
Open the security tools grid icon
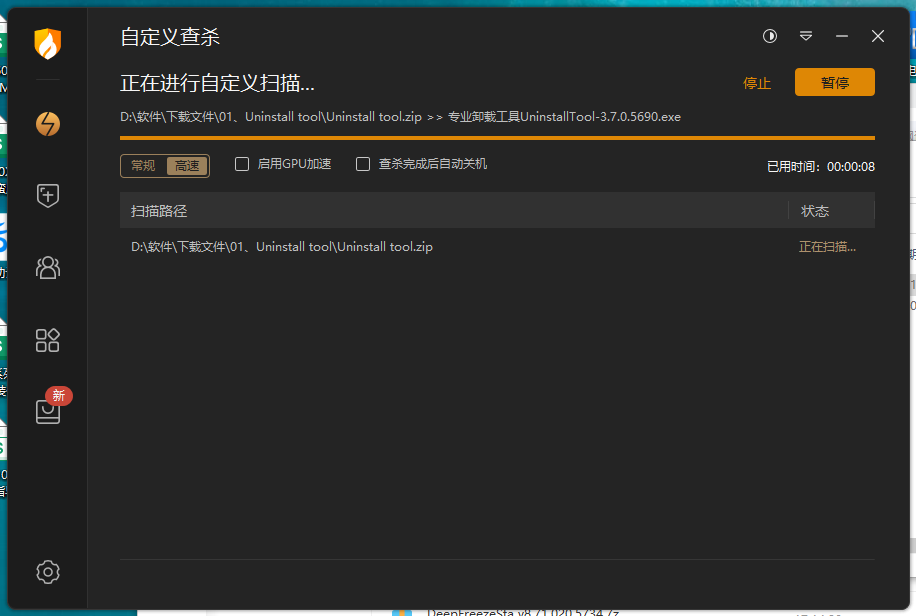click(x=47, y=340)
